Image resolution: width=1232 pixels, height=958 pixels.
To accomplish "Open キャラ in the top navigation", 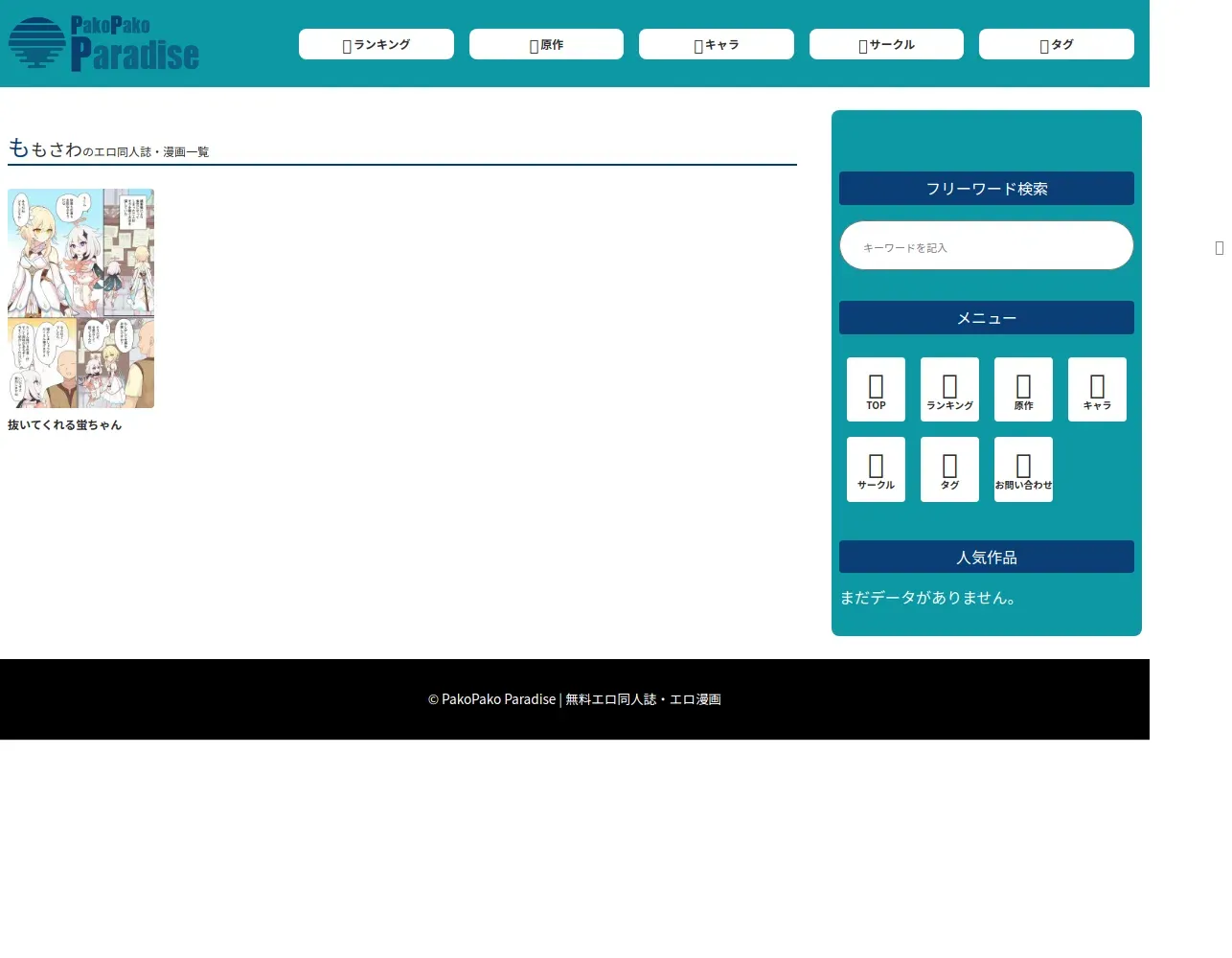I will (717, 44).
